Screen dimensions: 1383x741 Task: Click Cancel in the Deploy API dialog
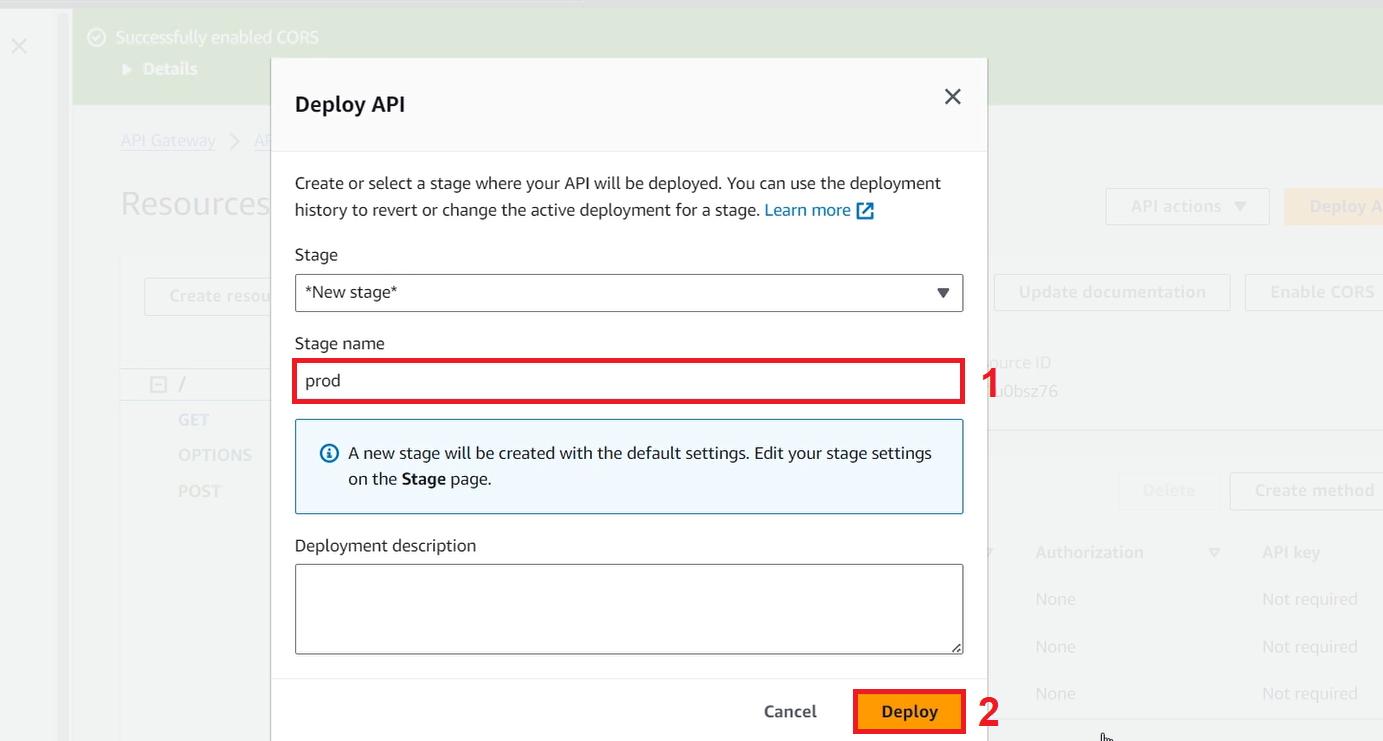tap(789, 711)
